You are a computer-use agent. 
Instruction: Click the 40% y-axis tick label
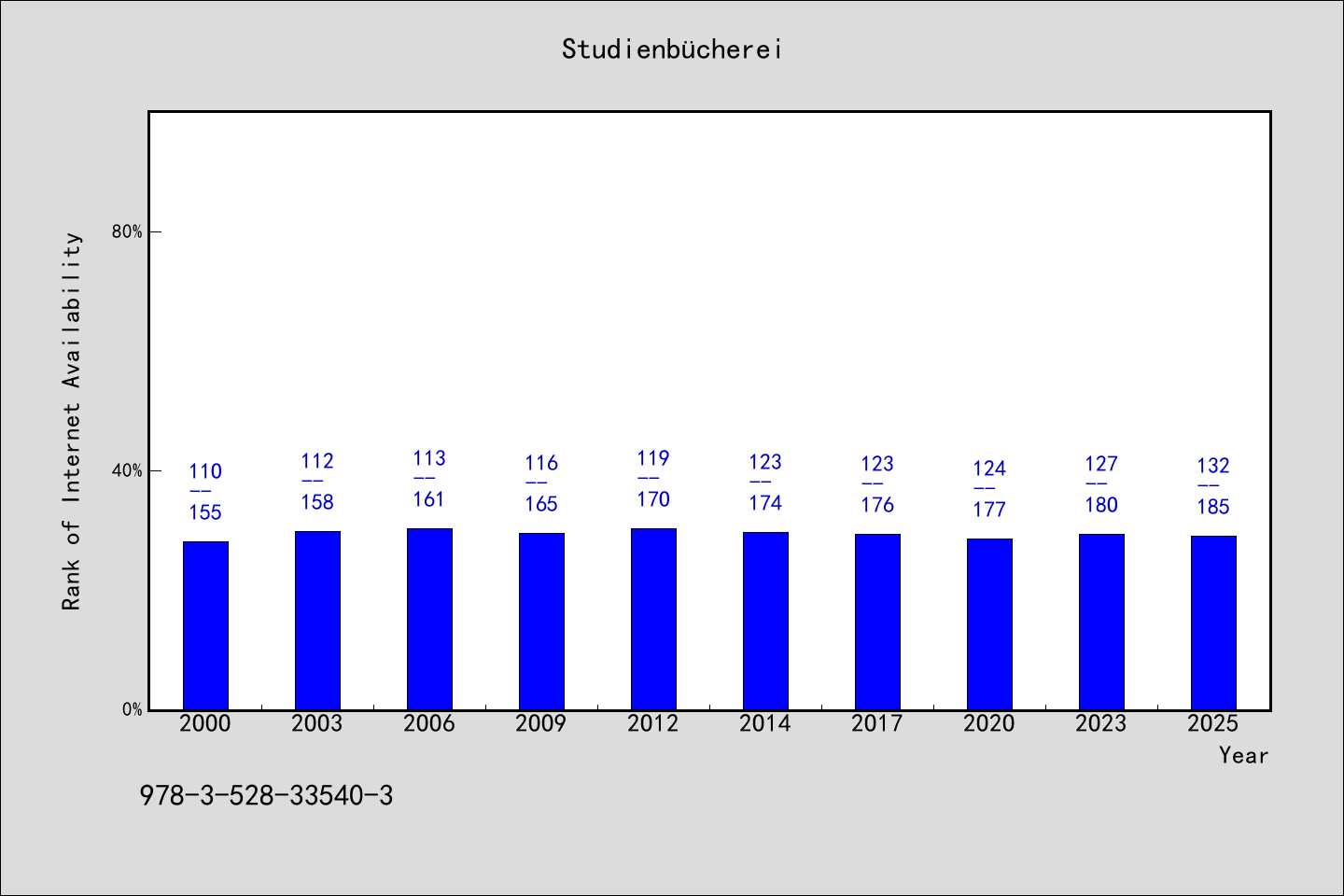[x=127, y=470]
